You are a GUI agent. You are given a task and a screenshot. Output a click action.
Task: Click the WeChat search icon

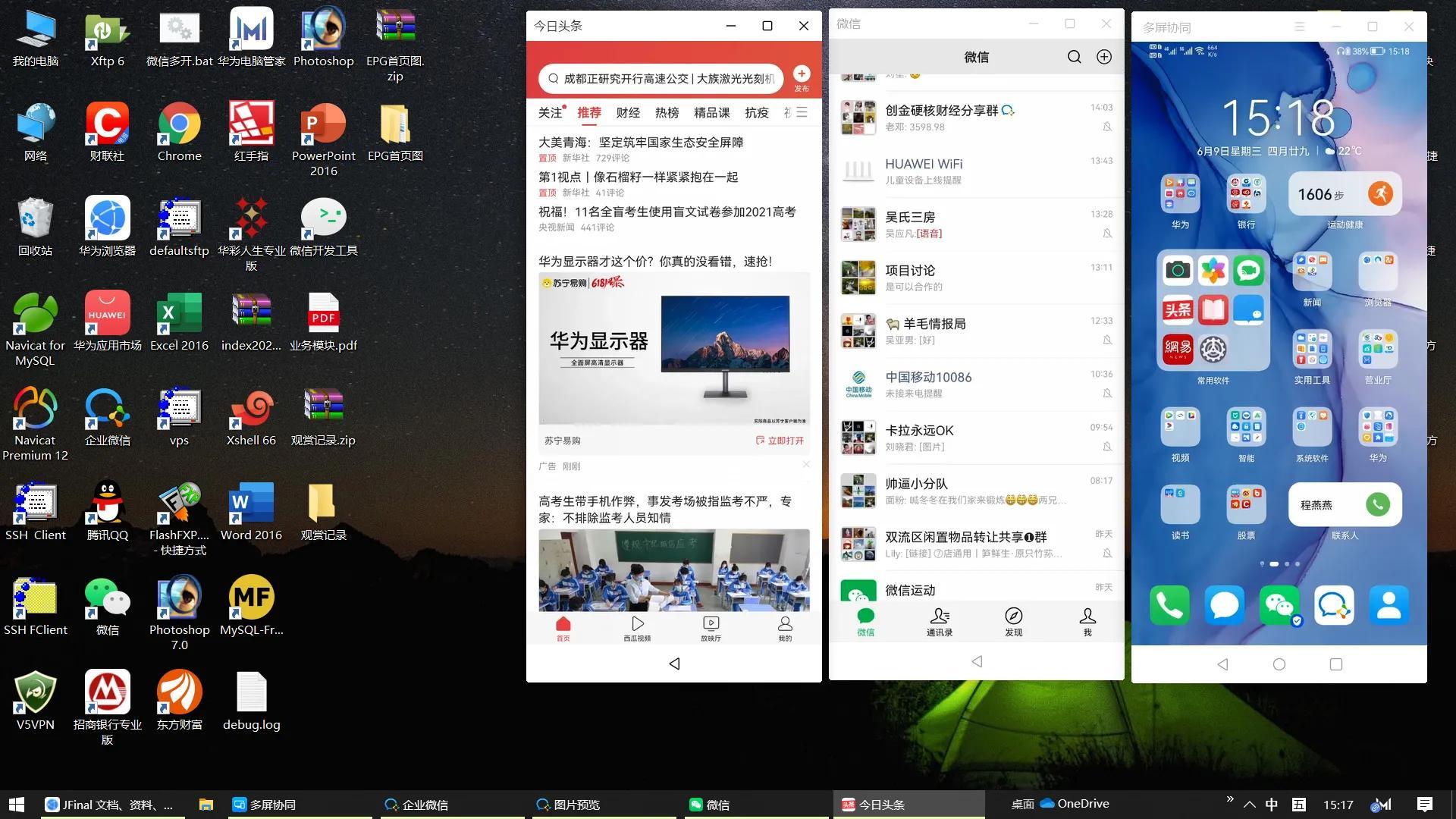pos(1073,57)
